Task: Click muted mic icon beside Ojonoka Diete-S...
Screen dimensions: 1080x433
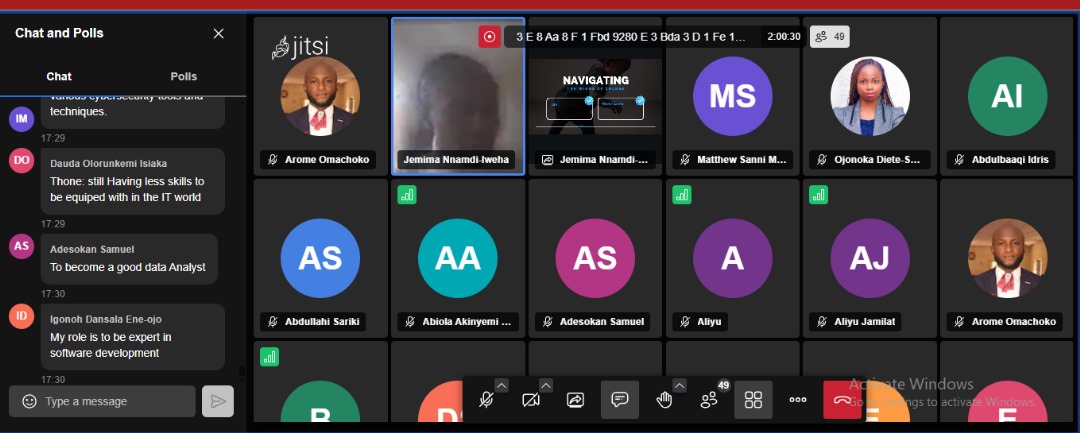Action: pyautogui.click(x=822, y=160)
